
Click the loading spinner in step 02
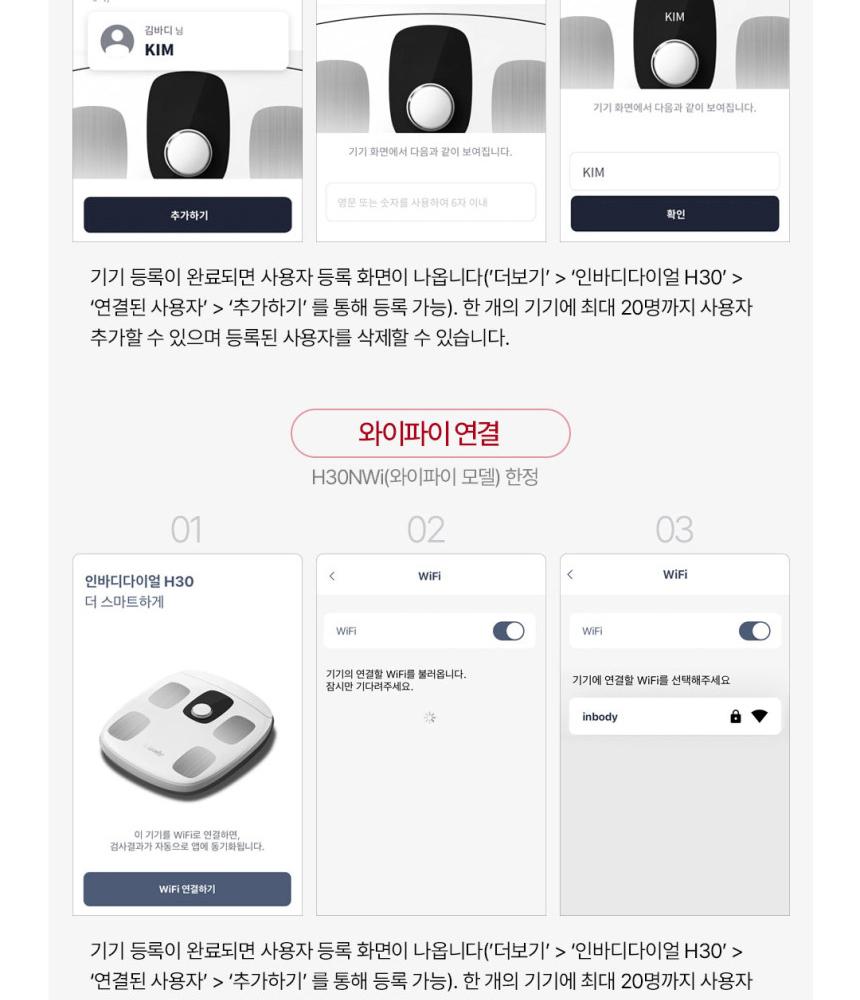pos(430,717)
